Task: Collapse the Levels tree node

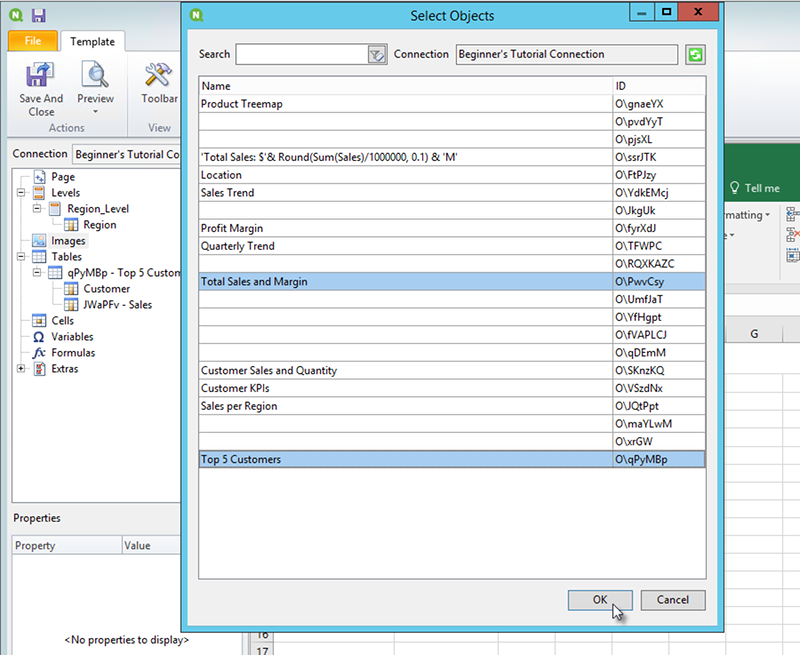Action: (x=22, y=193)
